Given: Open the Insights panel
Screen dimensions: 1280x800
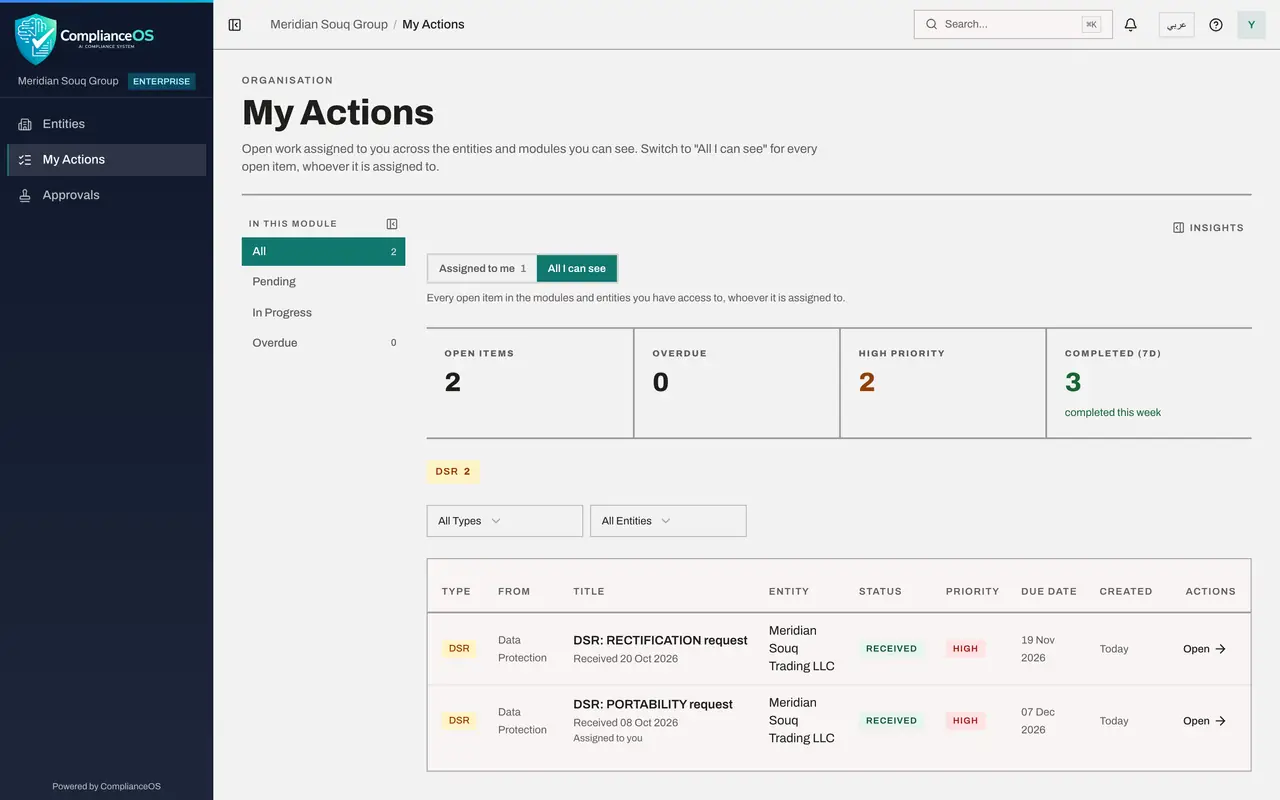Looking at the screenshot, I should pos(1208,228).
